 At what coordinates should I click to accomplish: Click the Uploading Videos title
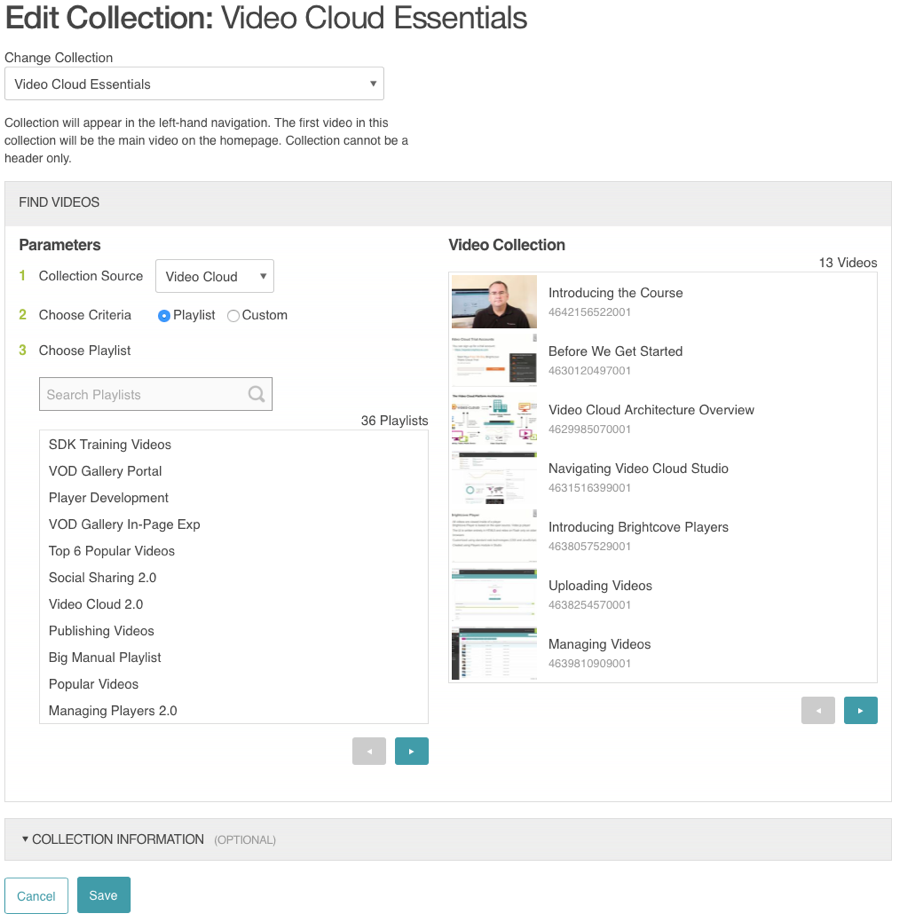tap(600, 585)
